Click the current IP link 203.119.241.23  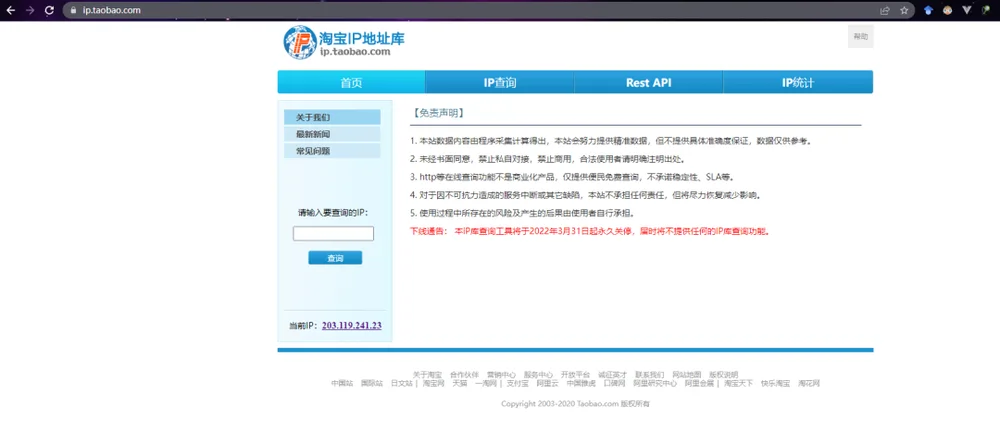click(351, 325)
